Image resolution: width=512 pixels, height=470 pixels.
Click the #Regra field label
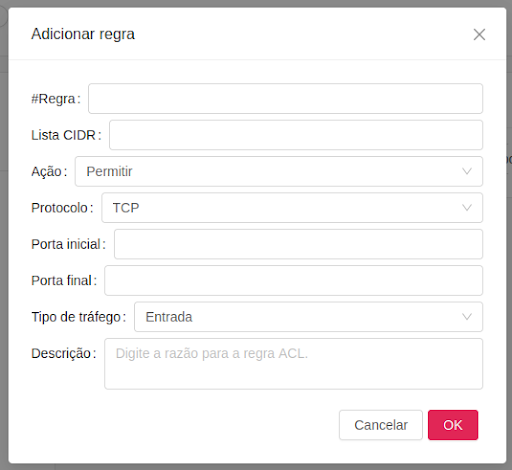[x=53, y=99]
